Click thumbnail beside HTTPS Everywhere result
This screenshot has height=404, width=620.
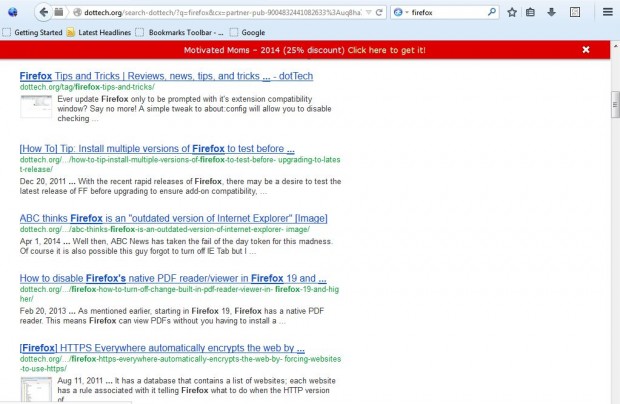[x=36, y=389]
